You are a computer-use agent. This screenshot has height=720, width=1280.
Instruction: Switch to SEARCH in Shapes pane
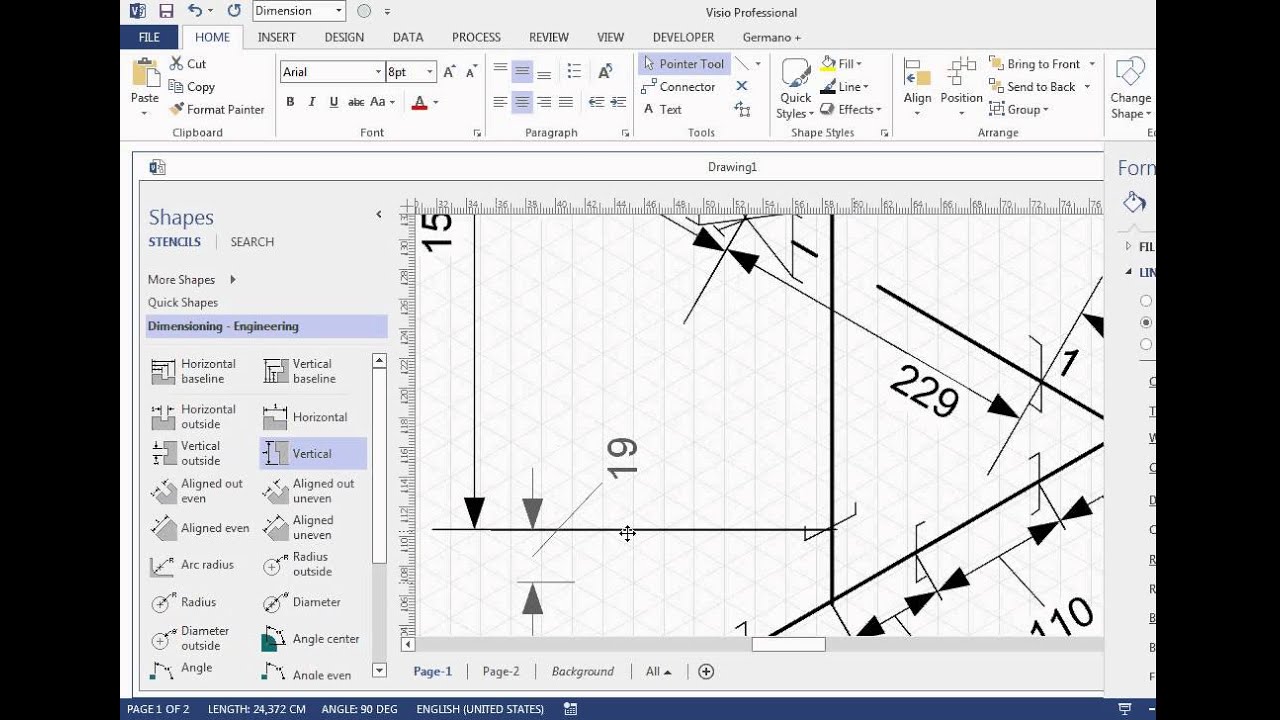252,242
